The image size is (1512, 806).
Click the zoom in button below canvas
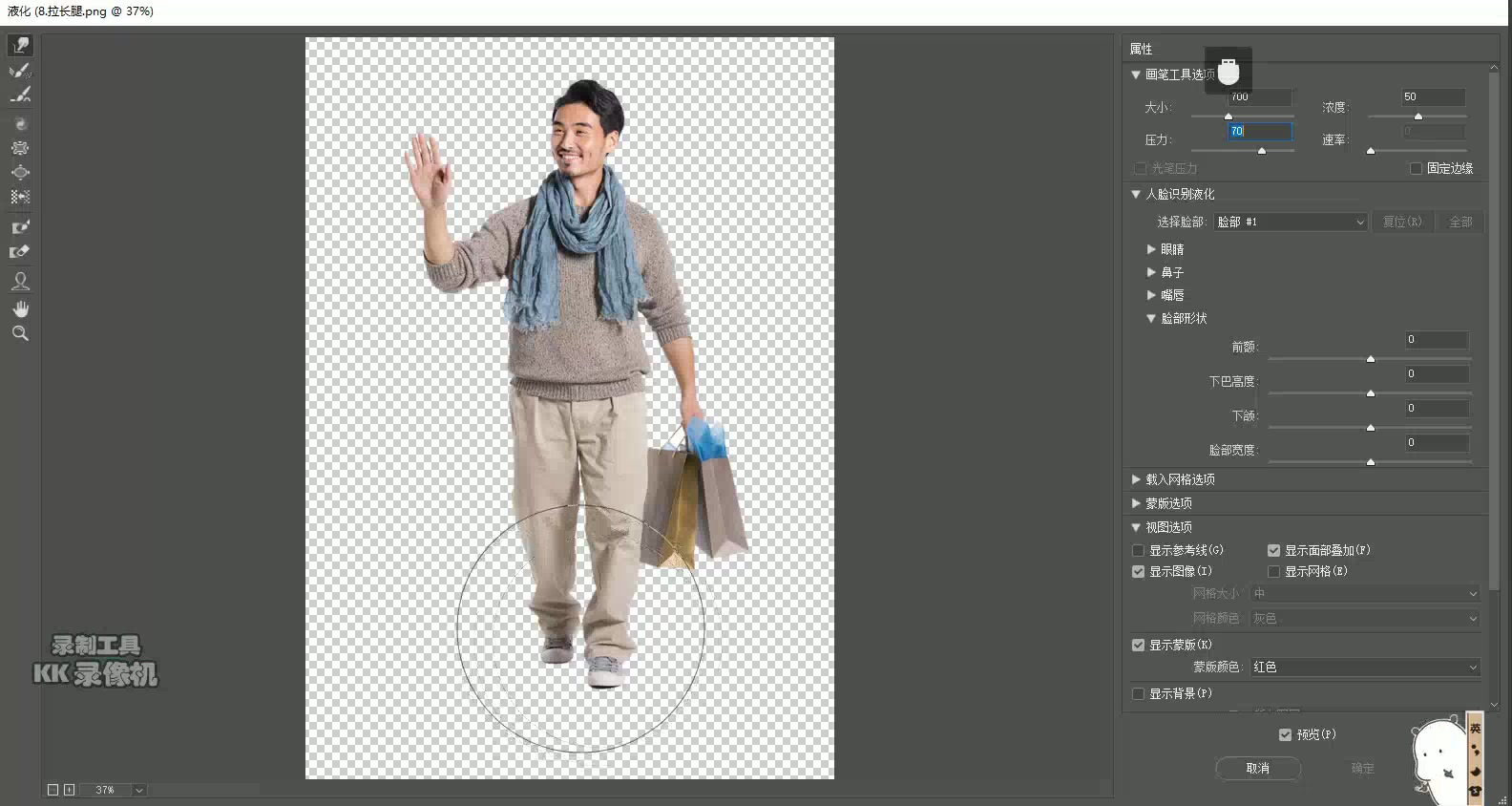coord(70,790)
